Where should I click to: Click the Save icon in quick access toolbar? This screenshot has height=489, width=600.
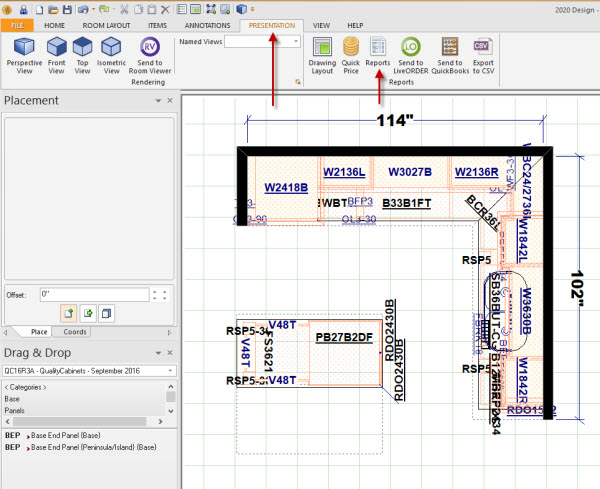66,8
